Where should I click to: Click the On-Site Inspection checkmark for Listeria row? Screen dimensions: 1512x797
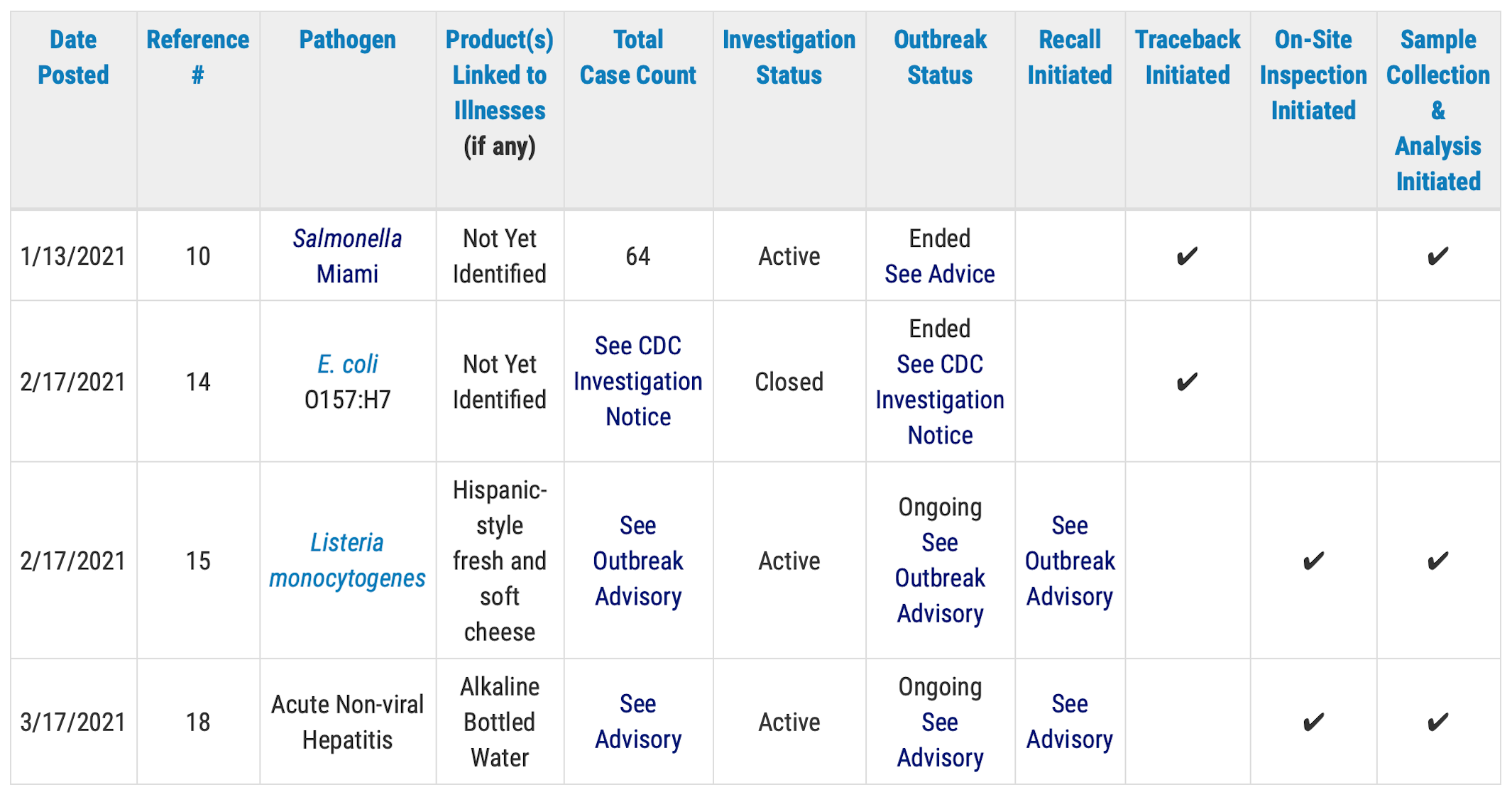tap(1313, 561)
